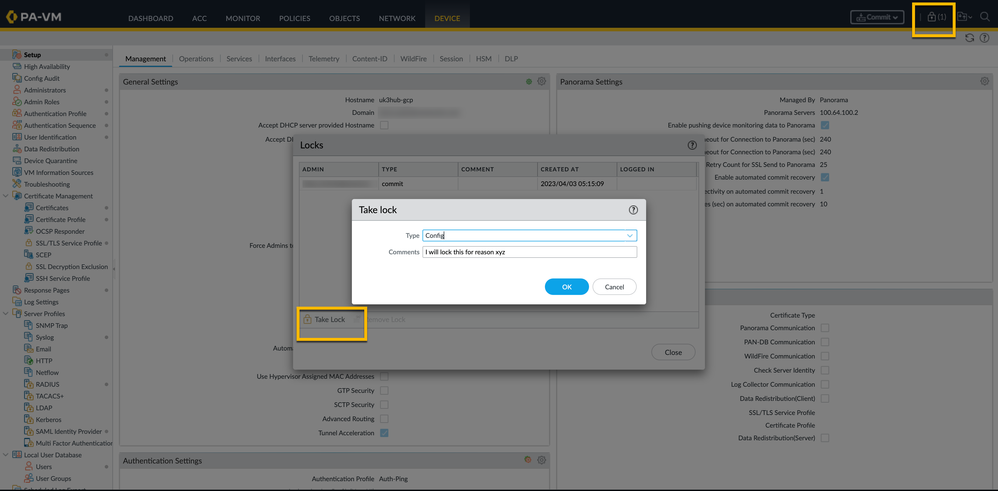Image resolution: width=998 pixels, height=491 pixels.
Task: Enable GTP Security checkbox
Action: point(384,391)
